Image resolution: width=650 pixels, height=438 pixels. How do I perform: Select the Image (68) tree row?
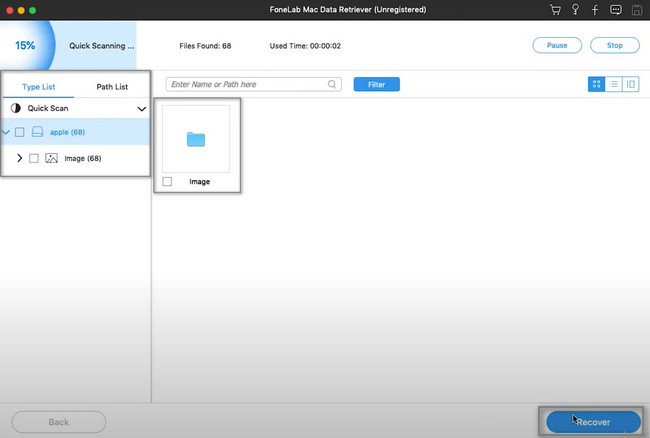75,158
